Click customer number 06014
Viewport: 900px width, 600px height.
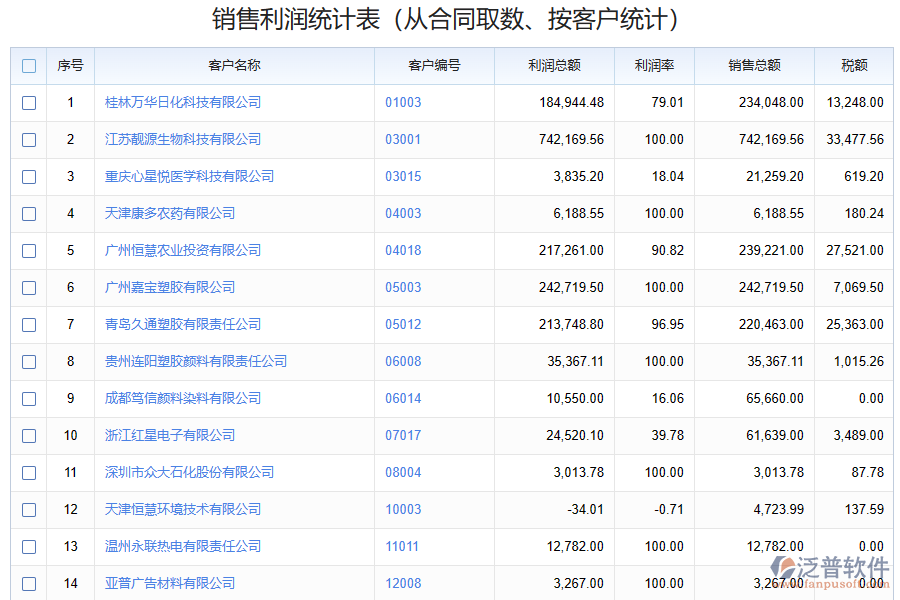[x=403, y=398]
